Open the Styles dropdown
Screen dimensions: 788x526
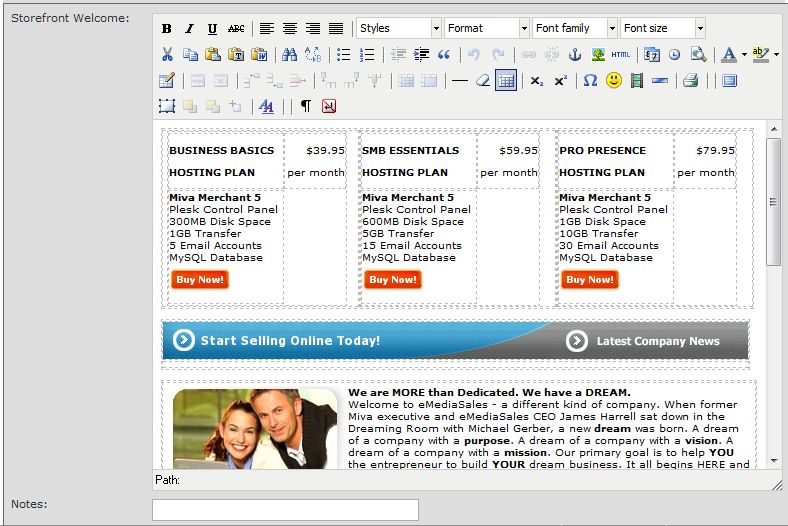pyautogui.click(x=399, y=28)
